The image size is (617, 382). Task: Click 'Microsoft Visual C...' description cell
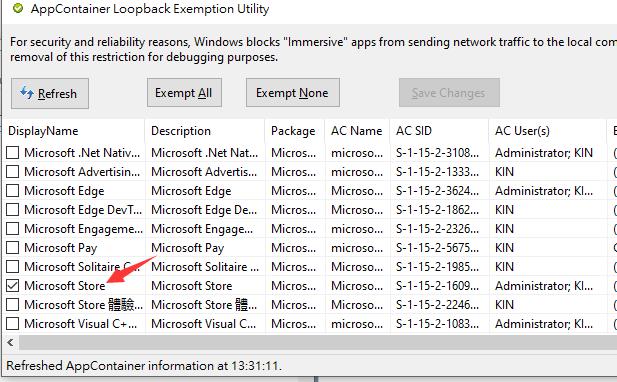coord(204,324)
